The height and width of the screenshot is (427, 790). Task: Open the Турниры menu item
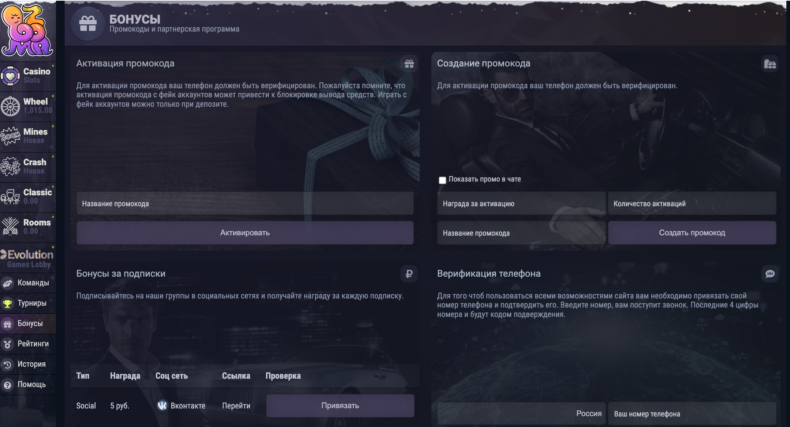(x=32, y=303)
